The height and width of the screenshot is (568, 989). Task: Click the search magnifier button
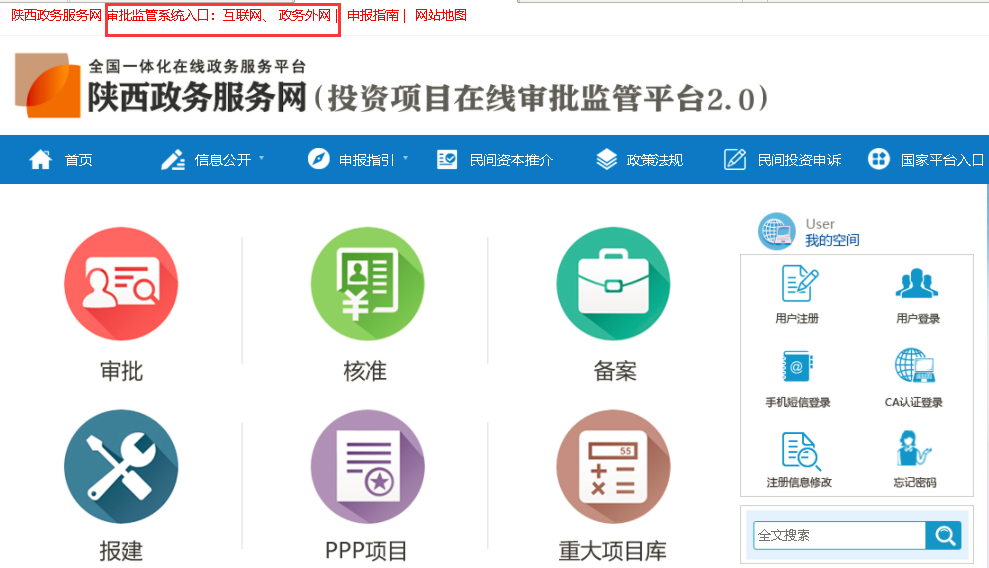pyautogui.click(x=944, y=535)
